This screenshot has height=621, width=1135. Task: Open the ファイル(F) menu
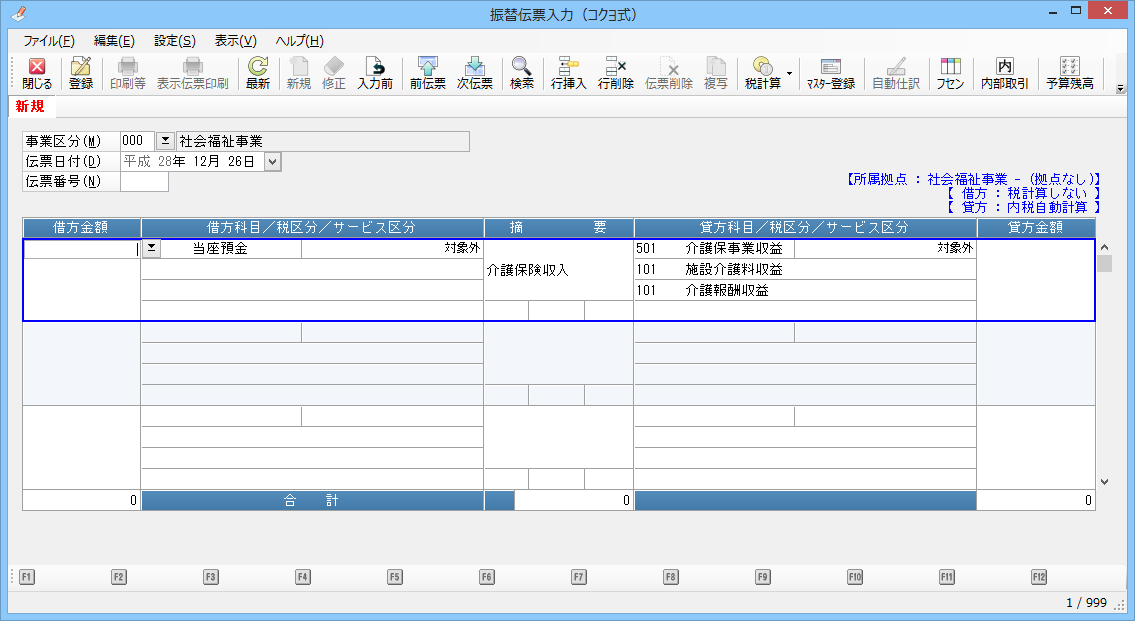(x=48, y=41)
